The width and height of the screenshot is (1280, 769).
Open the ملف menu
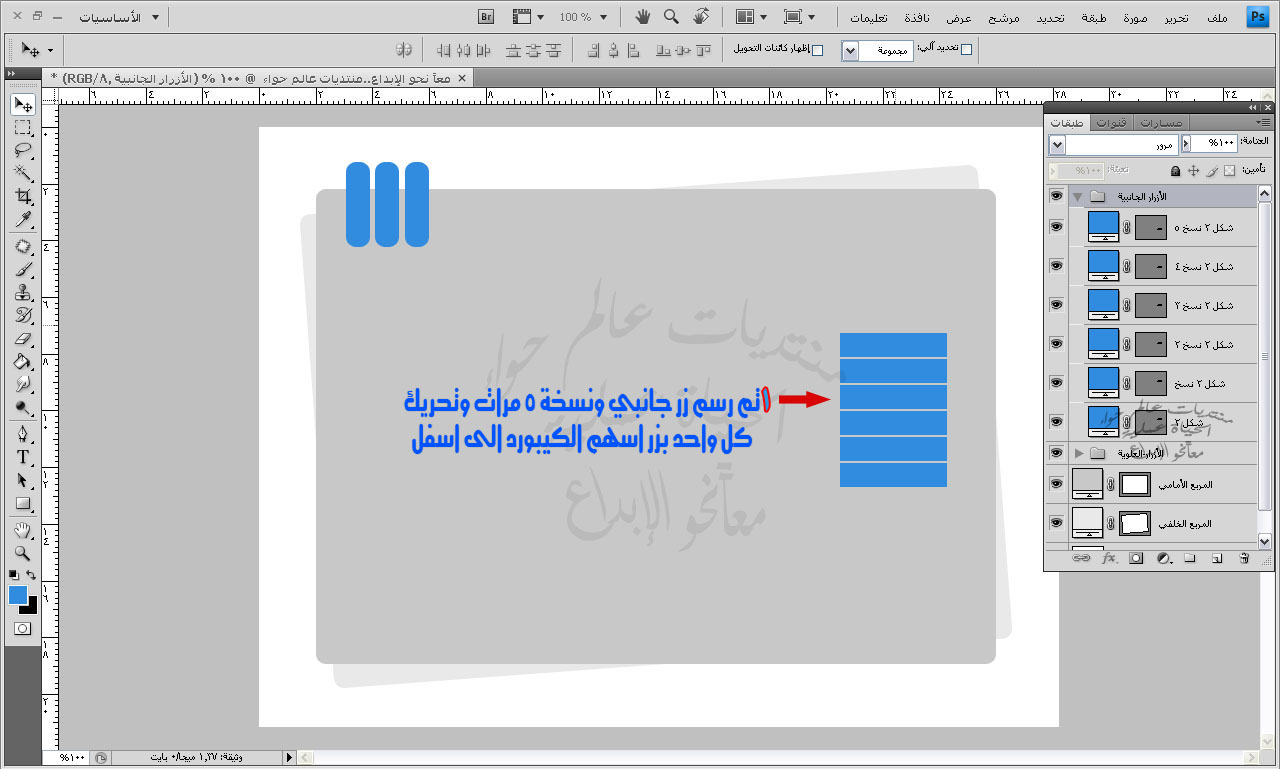[1217, 17]
